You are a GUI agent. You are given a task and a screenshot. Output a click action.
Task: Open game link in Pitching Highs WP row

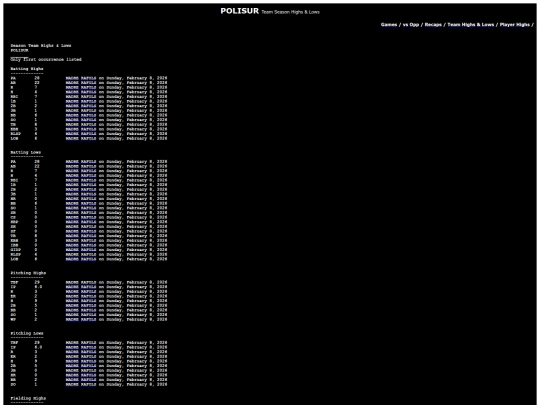click(81, 319)
